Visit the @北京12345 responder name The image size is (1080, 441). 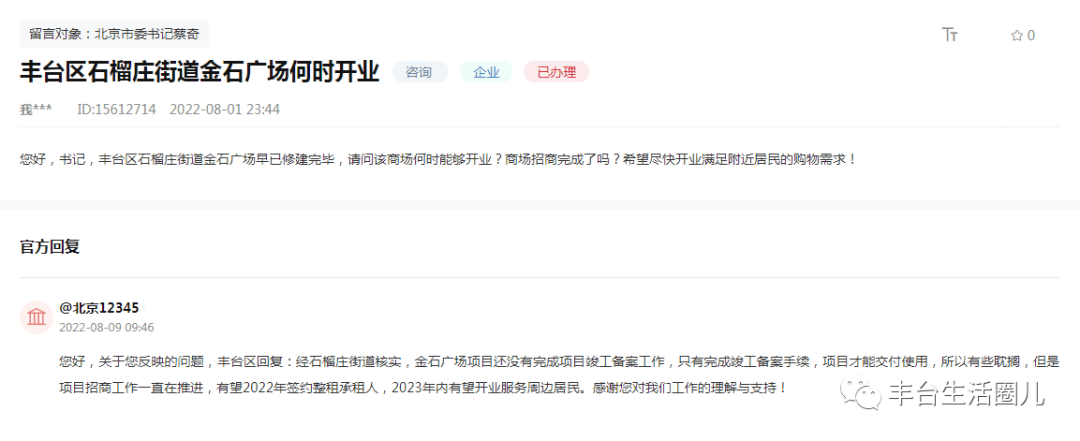coord(99,308)
